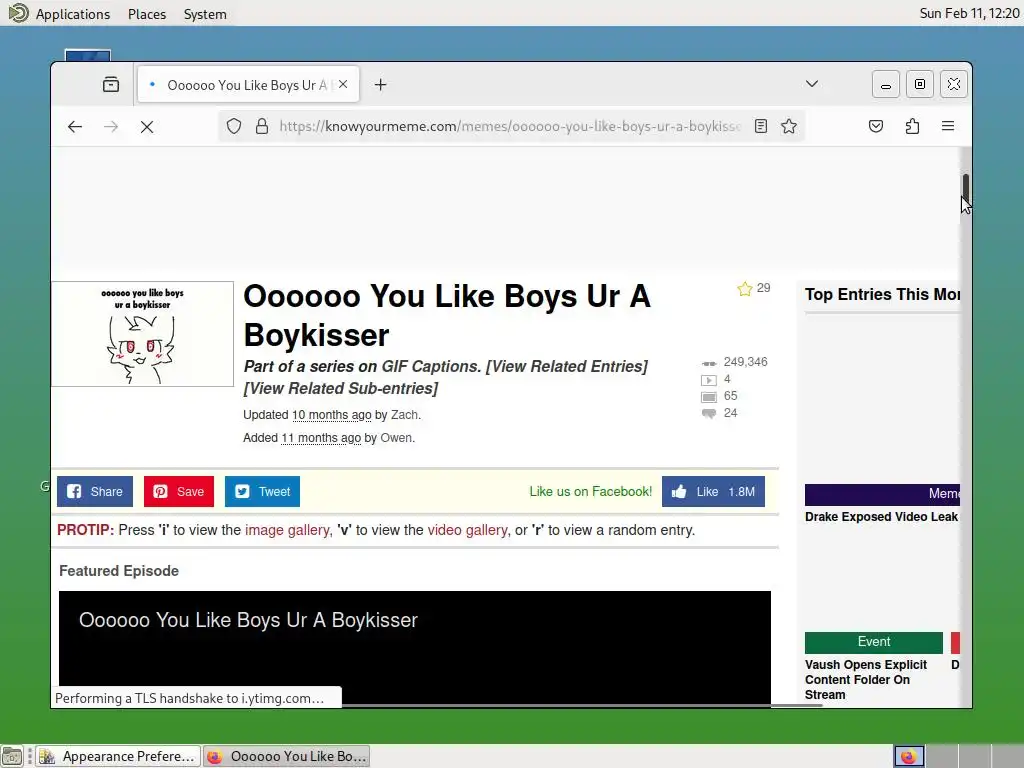The width and height of the screenshot is (1024, 768).
Task: Expand the list all tabs chevron
Action: [812, 84]
